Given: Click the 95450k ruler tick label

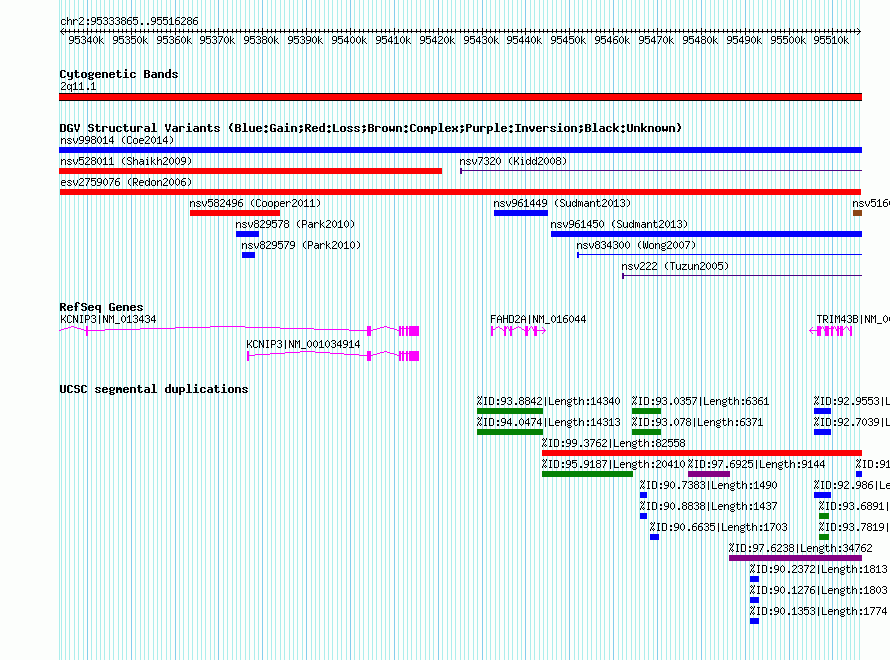Looking at the screenshot, I should [568, 40].
